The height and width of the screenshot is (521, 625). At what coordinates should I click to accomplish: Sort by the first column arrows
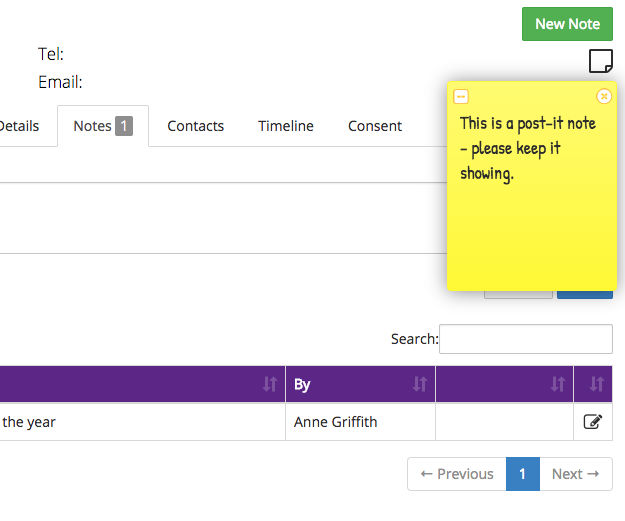270,384
